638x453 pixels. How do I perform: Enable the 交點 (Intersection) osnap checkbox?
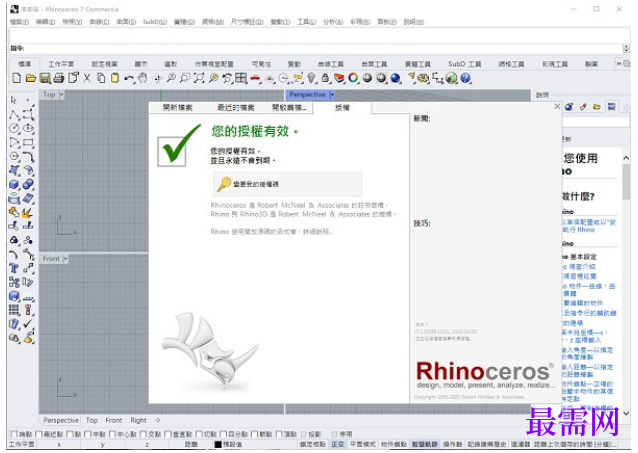(144, 434)
